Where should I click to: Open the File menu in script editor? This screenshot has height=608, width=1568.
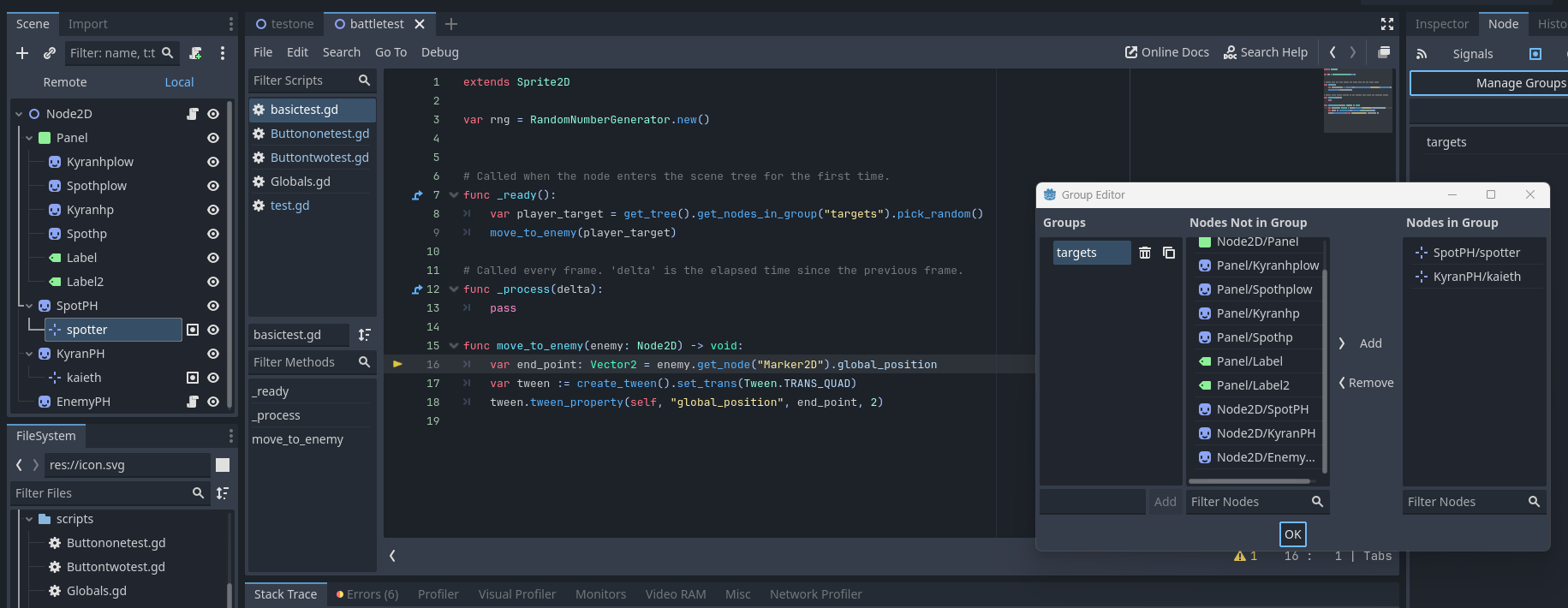(x=263, y=52)
